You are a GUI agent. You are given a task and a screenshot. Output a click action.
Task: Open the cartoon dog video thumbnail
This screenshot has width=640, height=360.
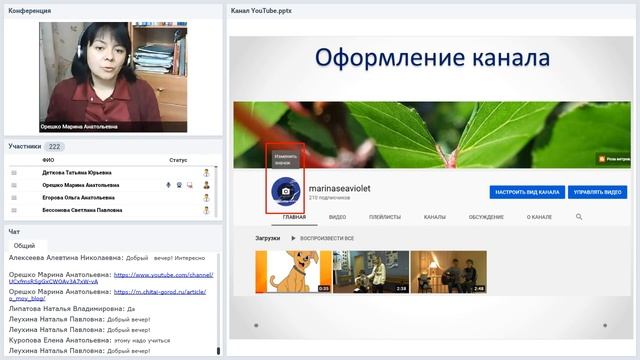coord(293,272)
